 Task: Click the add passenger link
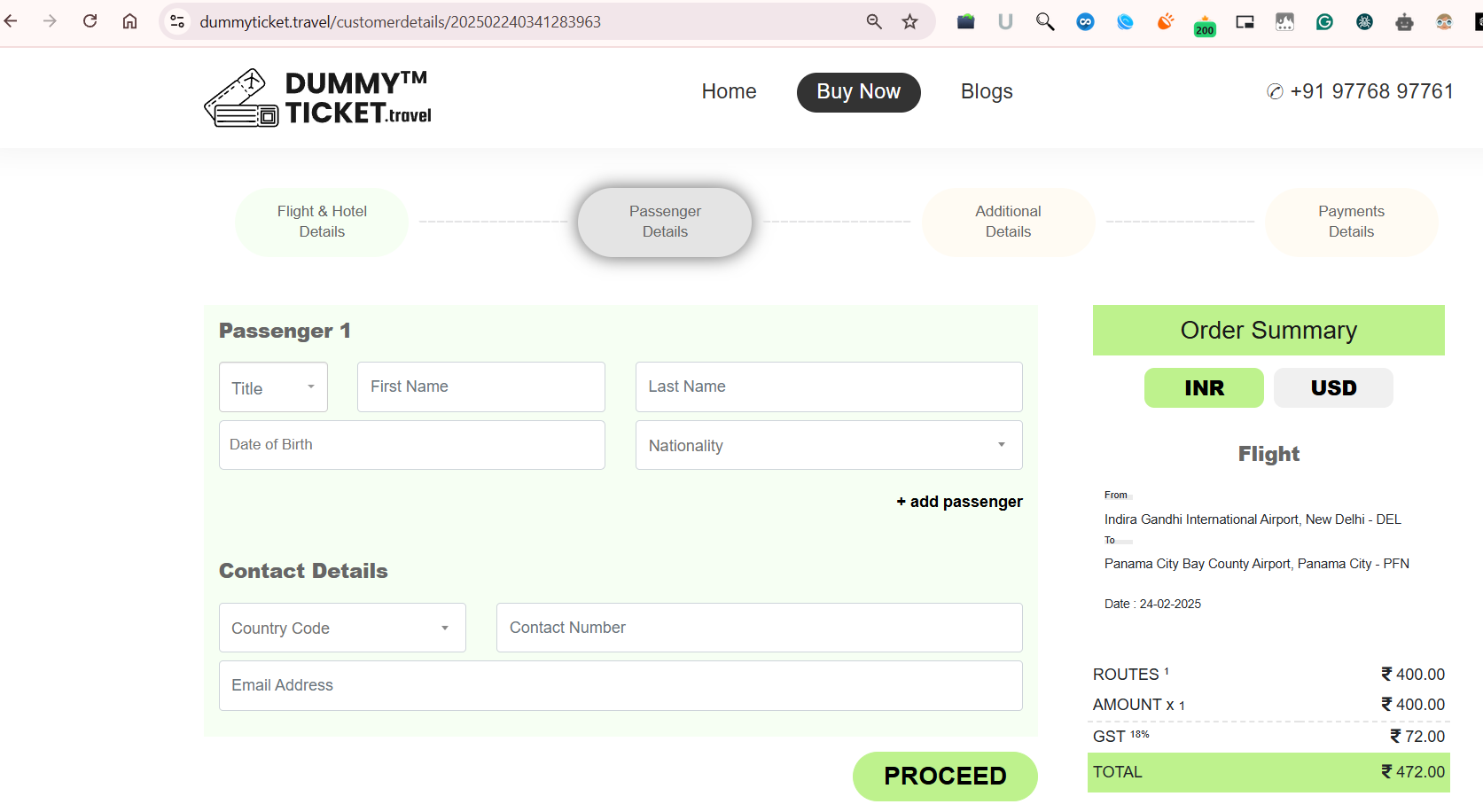pyautogui.click(x=959, y=502)
